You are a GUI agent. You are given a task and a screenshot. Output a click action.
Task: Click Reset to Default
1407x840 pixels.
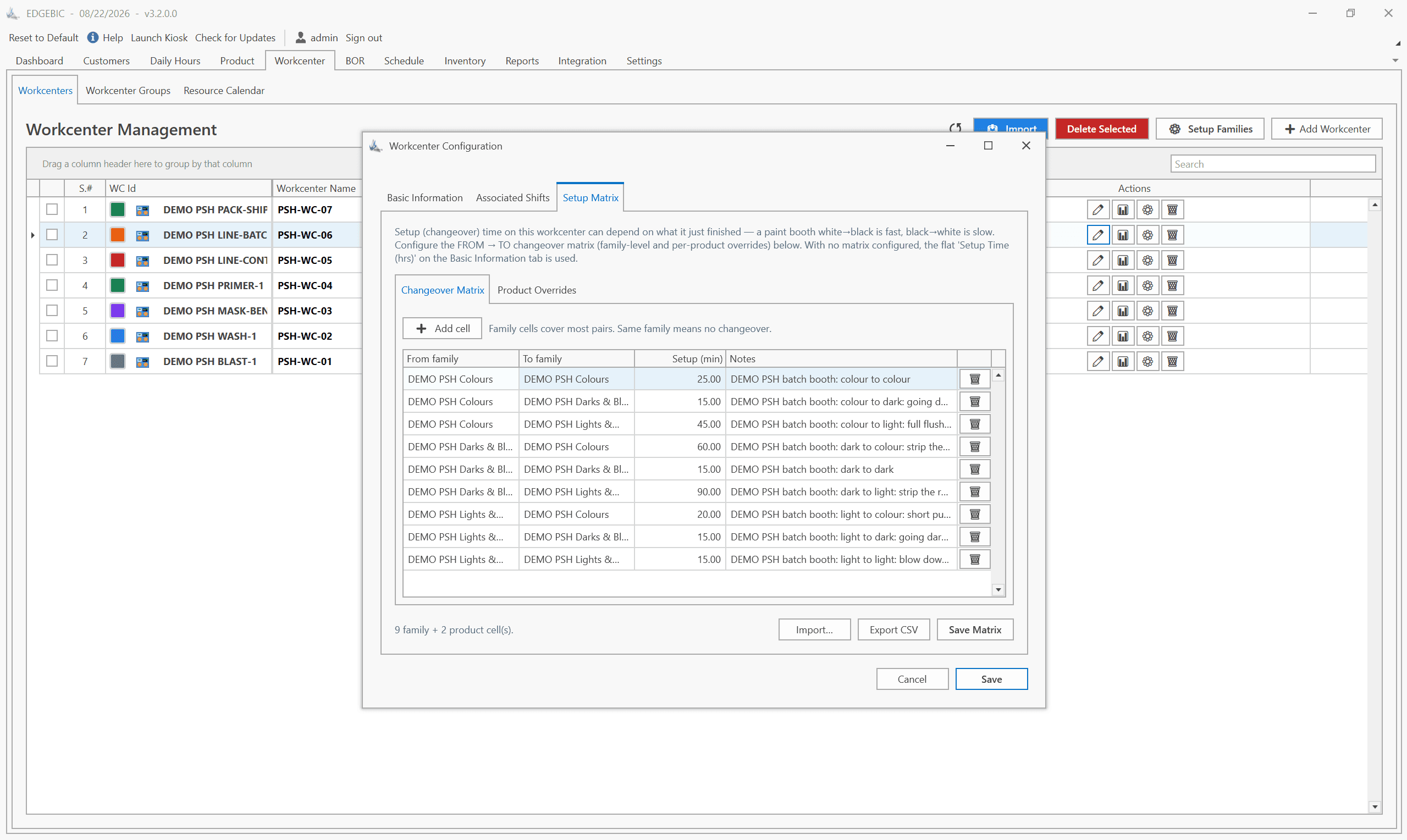[43, 37]
